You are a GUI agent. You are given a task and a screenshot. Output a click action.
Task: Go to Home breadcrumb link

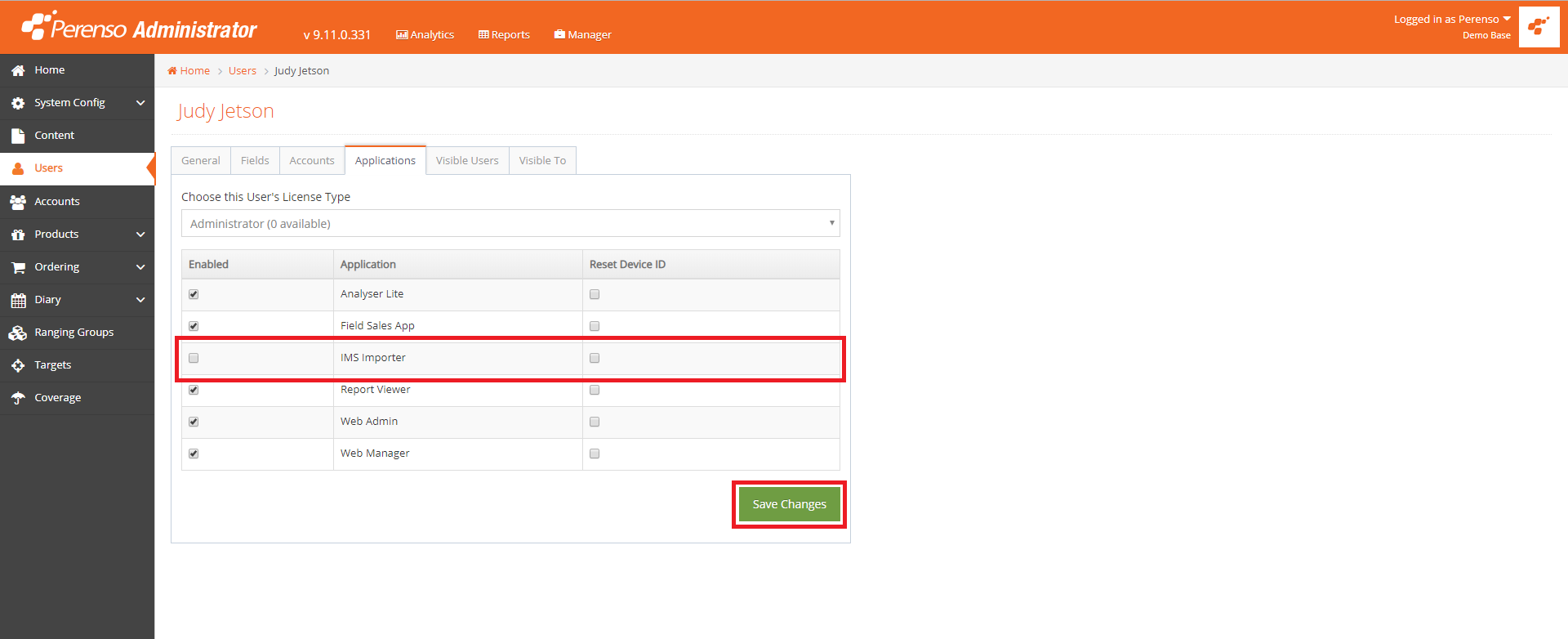[x=195, y=71]
